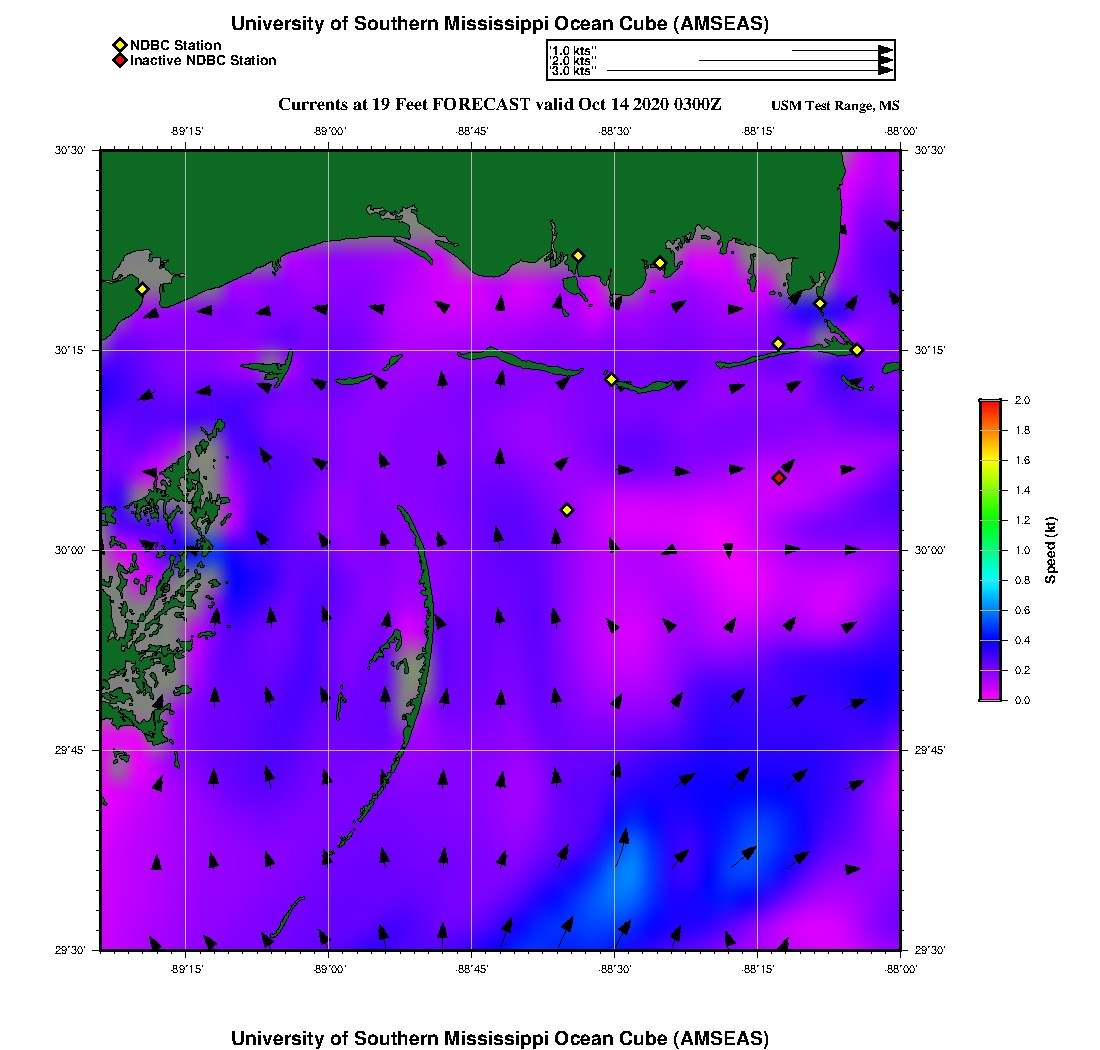The height and width of the screenshot is (1050, 1100).
Task: Click the top "Ocean Cube (AMSEAS)" title
Action: [x=500, y=24]
